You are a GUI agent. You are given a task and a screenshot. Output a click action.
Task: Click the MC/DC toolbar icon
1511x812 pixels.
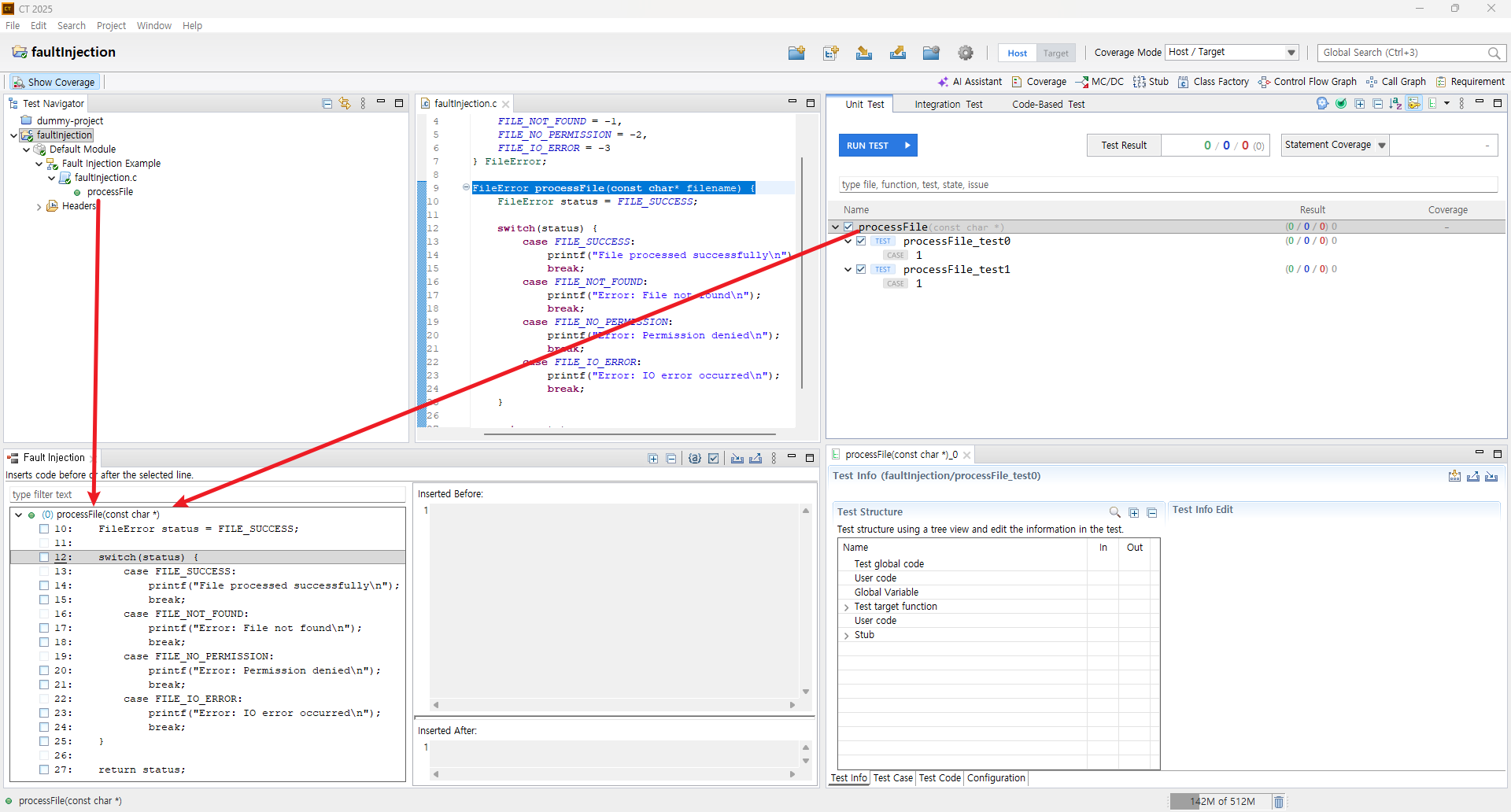coord(1099,82)
